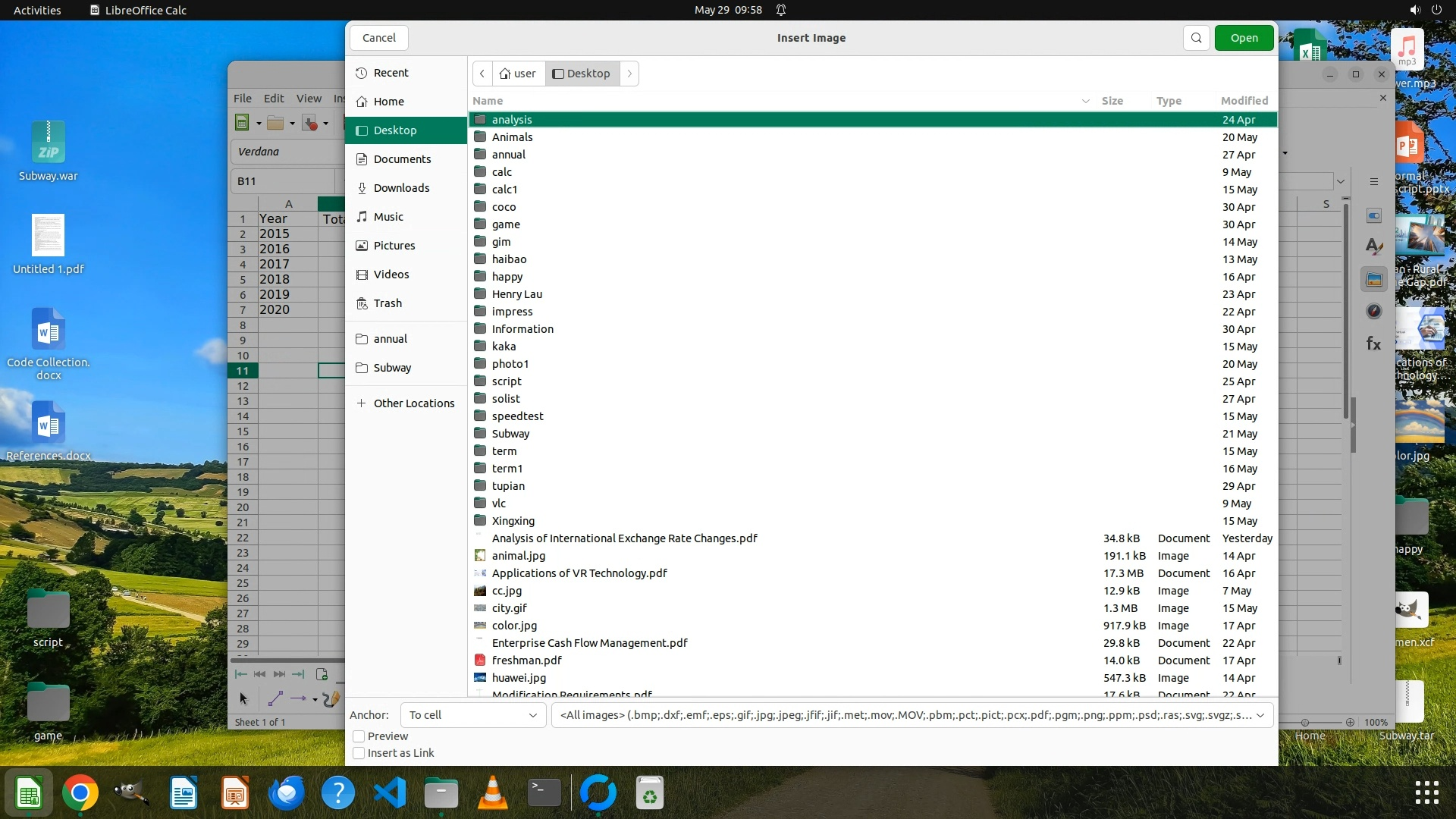Click the Name column sort arrow
This screenshot has height=819, width=1456.
coord(1085,101)
